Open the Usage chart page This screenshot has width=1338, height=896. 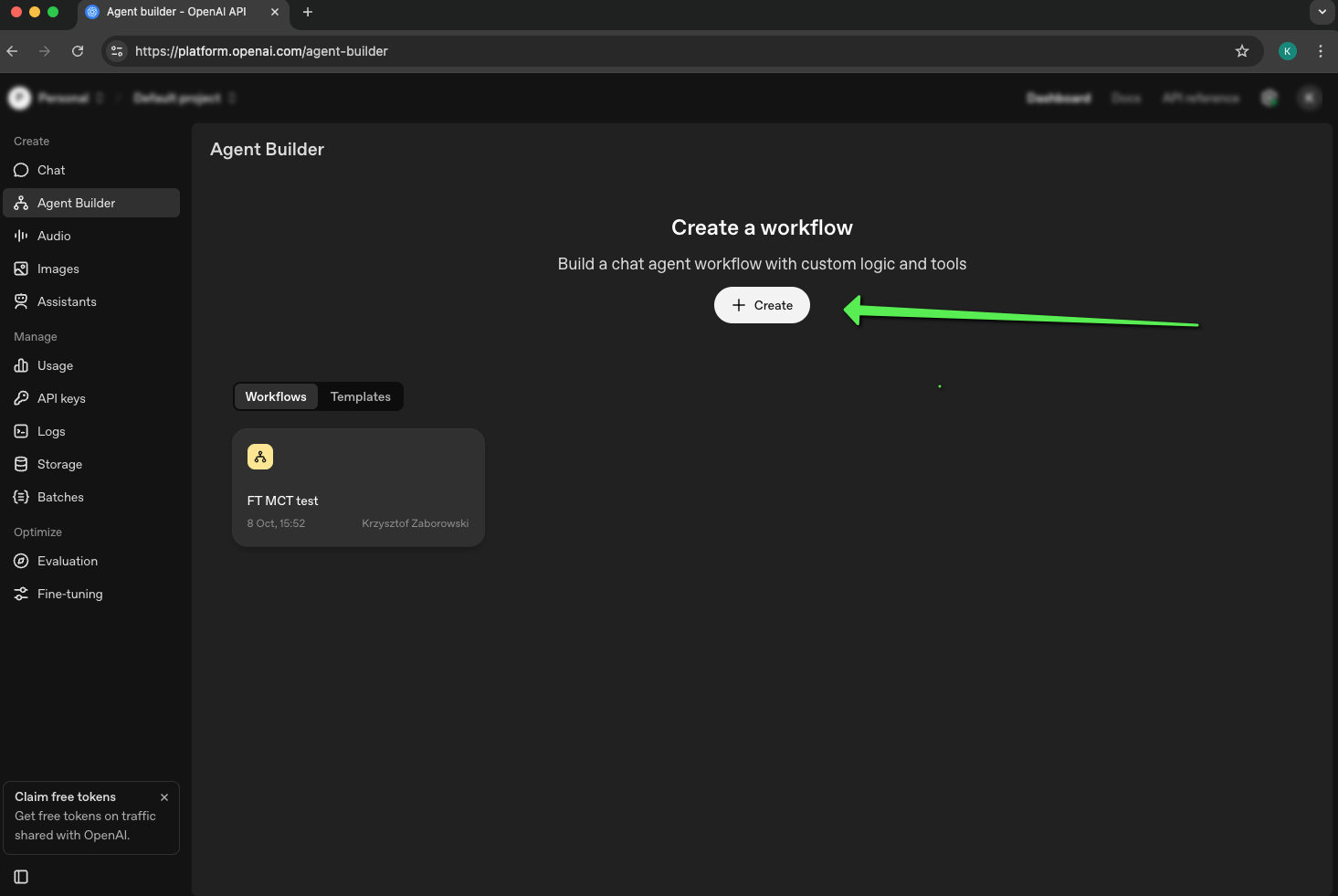click(x=54, y=365)
